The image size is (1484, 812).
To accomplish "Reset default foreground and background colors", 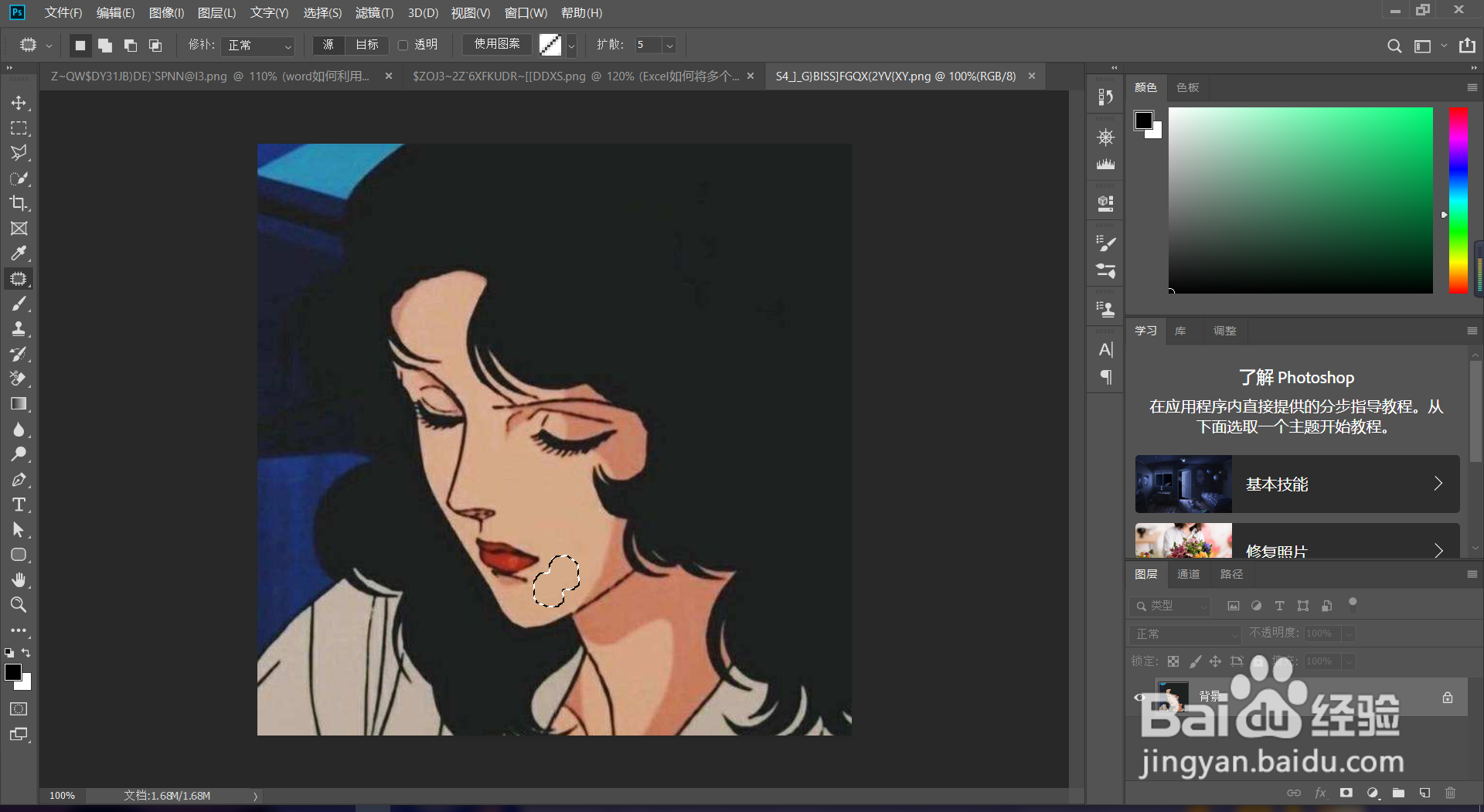I will pos(9,653).
